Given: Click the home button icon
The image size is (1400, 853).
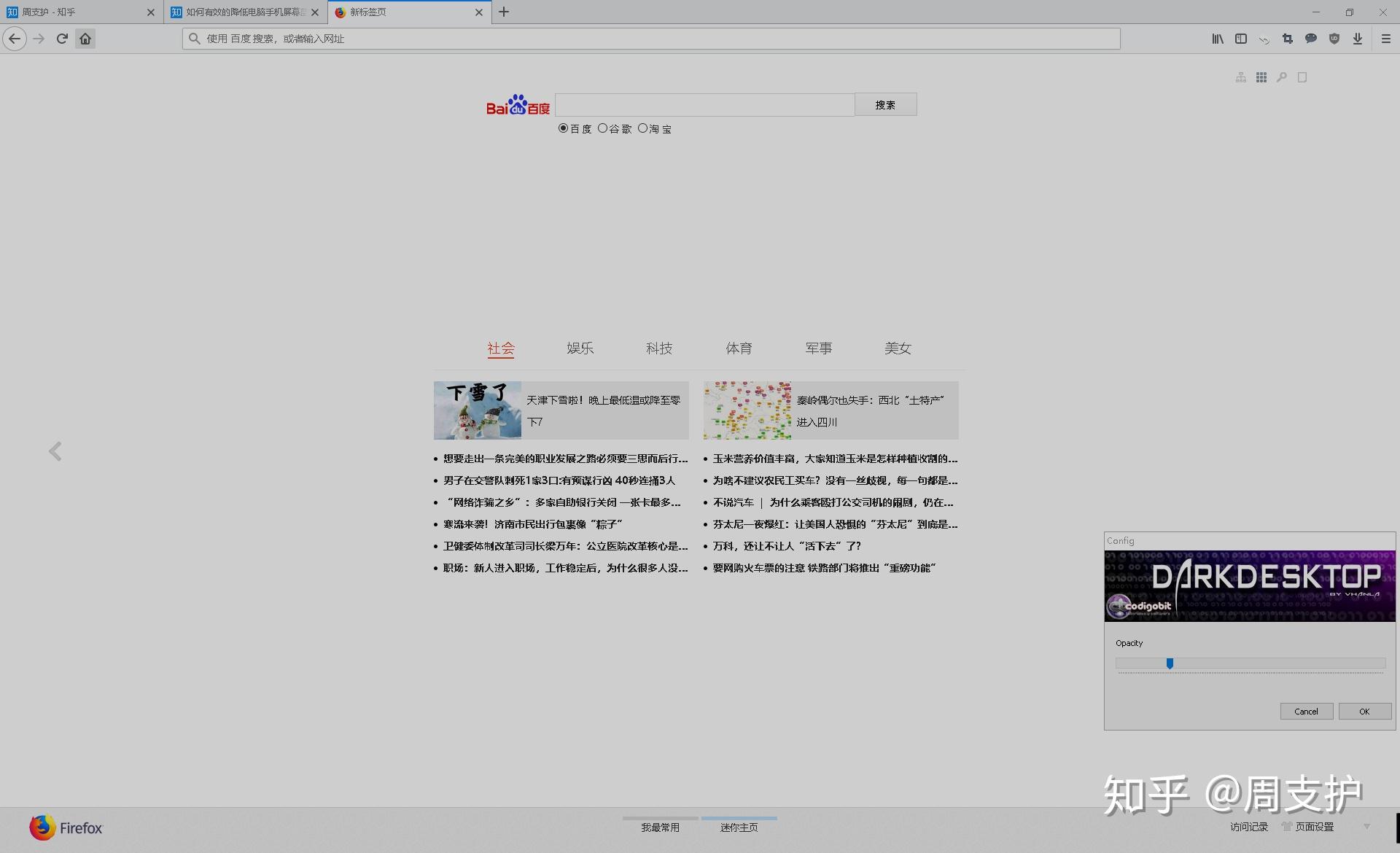Looking at the screenshot, I should click(x=85, y=39).
